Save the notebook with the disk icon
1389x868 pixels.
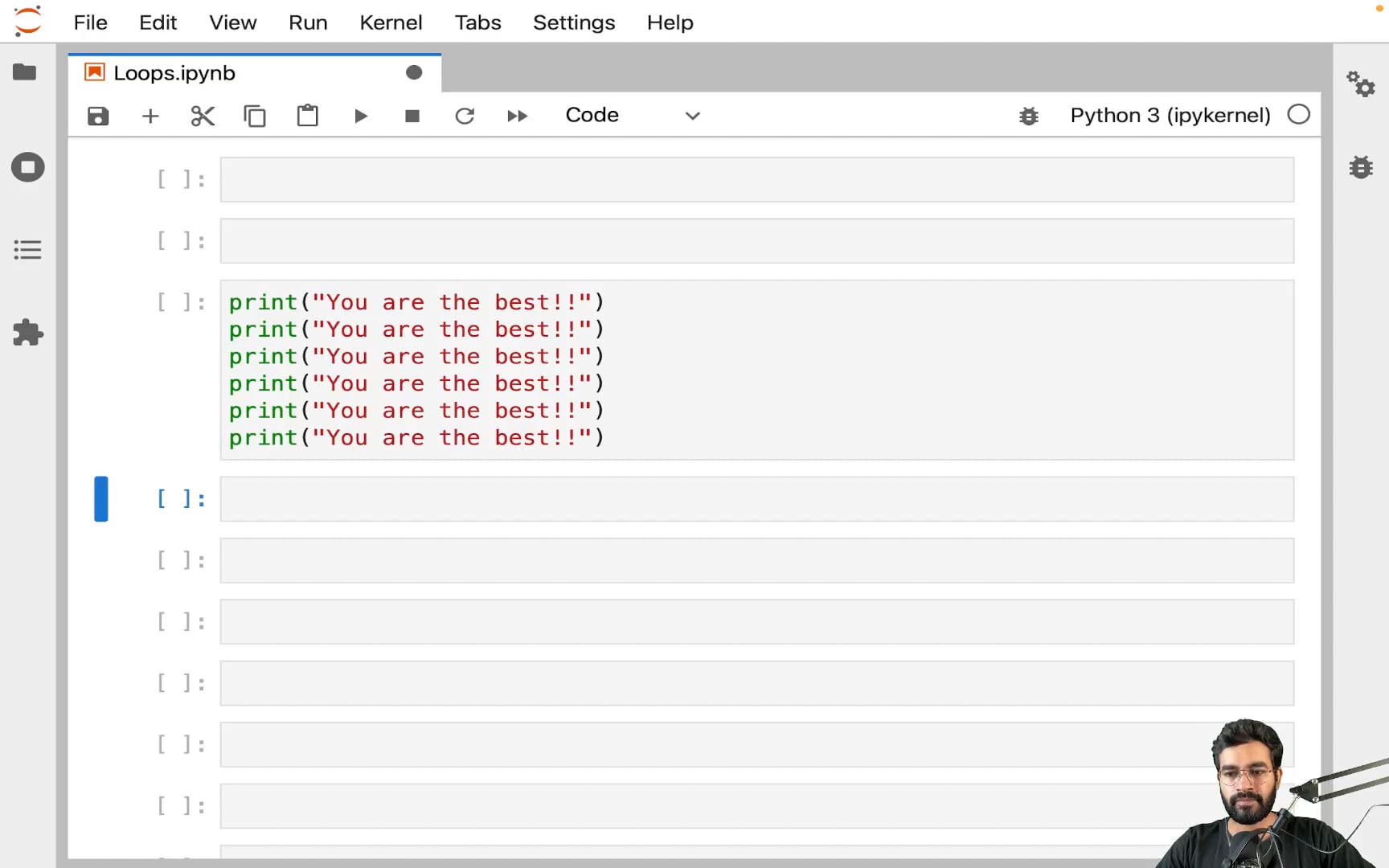(98, 116)
